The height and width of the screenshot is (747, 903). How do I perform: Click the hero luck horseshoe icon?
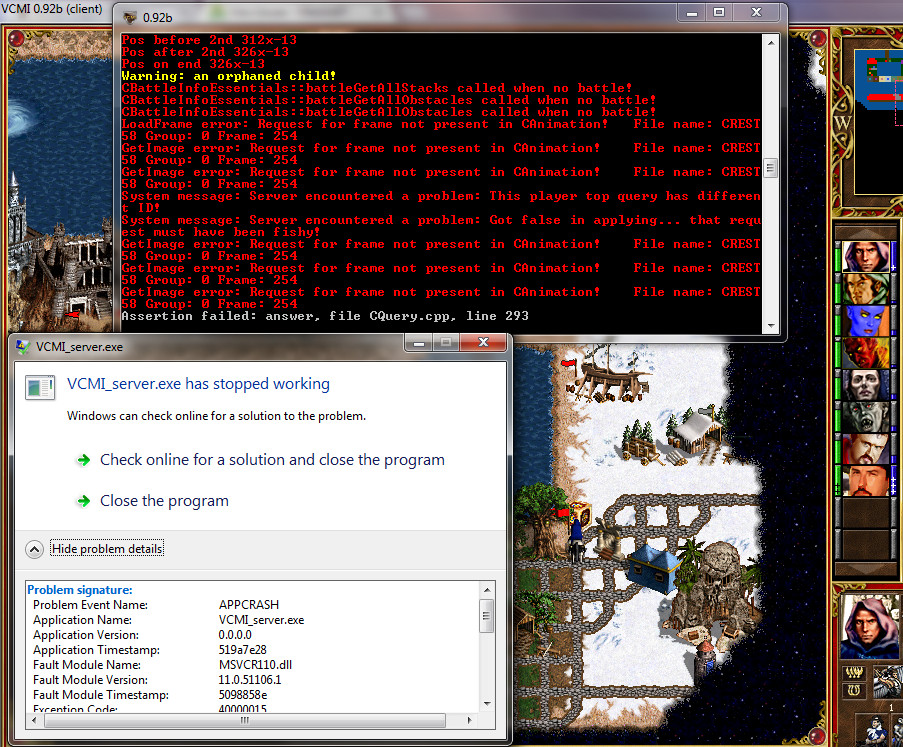click(x=854, y=690)
